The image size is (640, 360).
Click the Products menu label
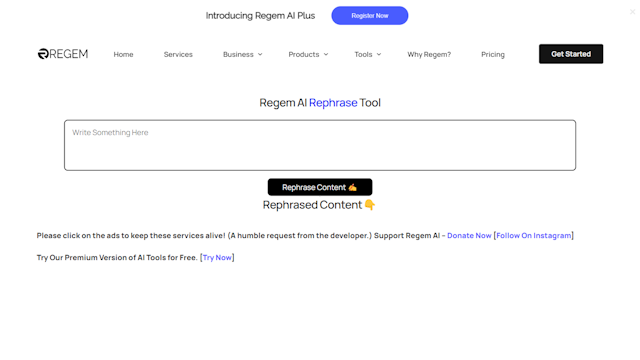coord(304,54)
